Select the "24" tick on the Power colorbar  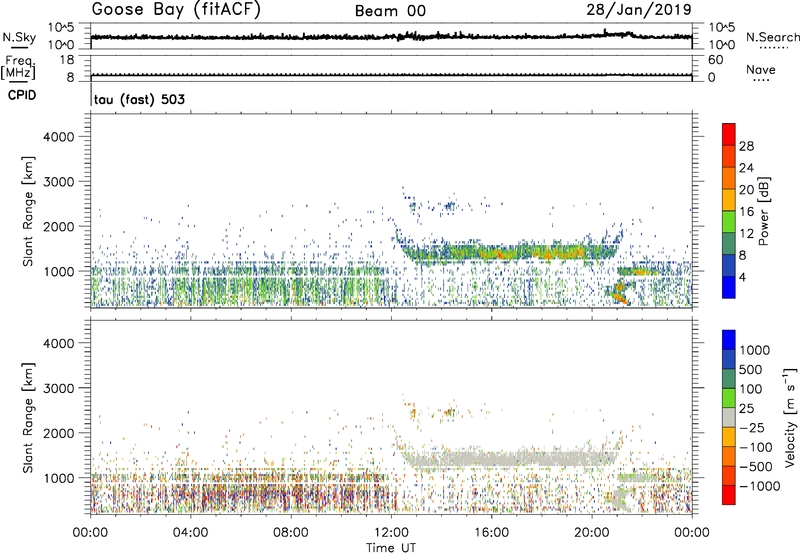click(746, 168)
